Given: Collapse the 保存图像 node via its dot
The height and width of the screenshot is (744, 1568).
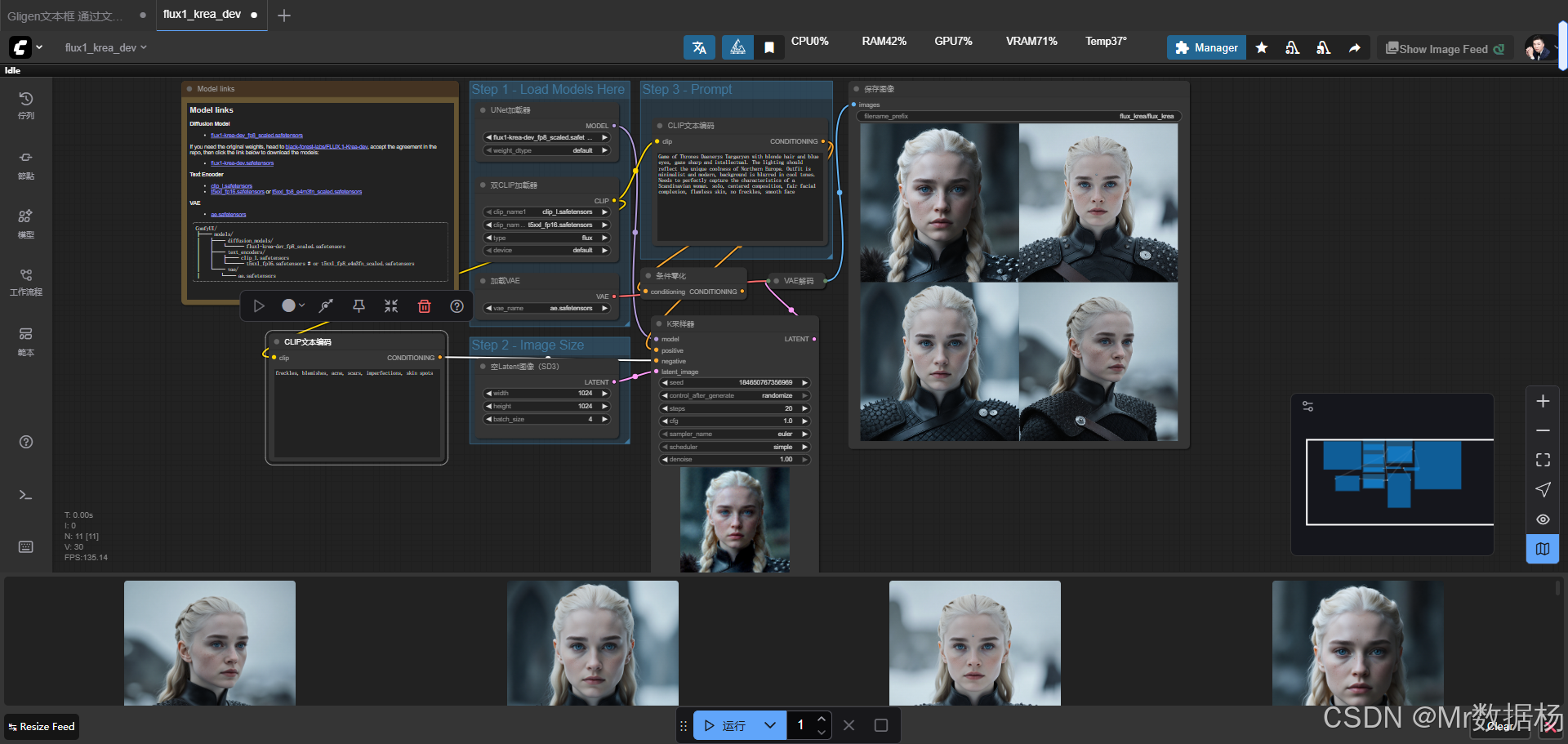Looking at the screenshot, I should [x=857, y=89].
